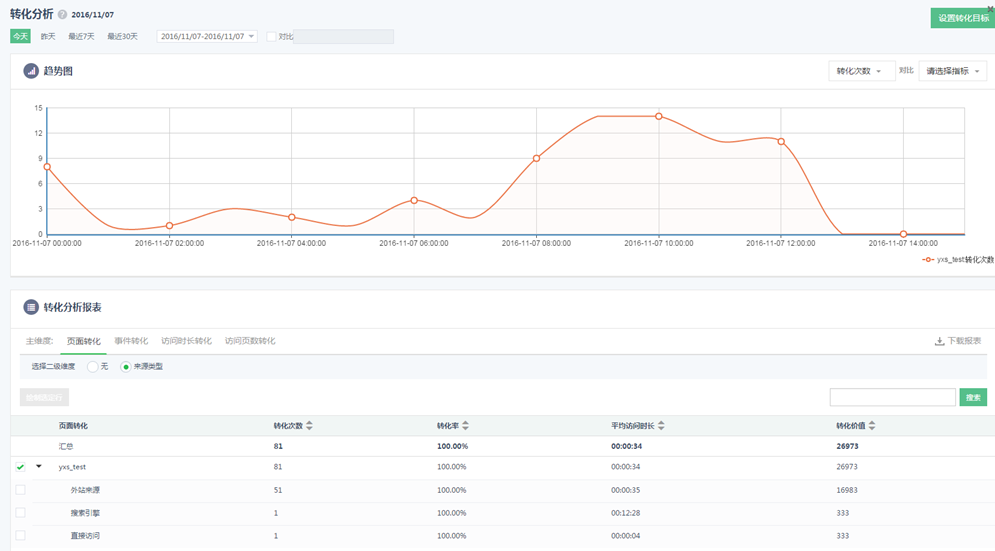Viewport: 995px width, 551px height.
Task: Switch to the 访问时长转化 tab
Action: (186, 341)
